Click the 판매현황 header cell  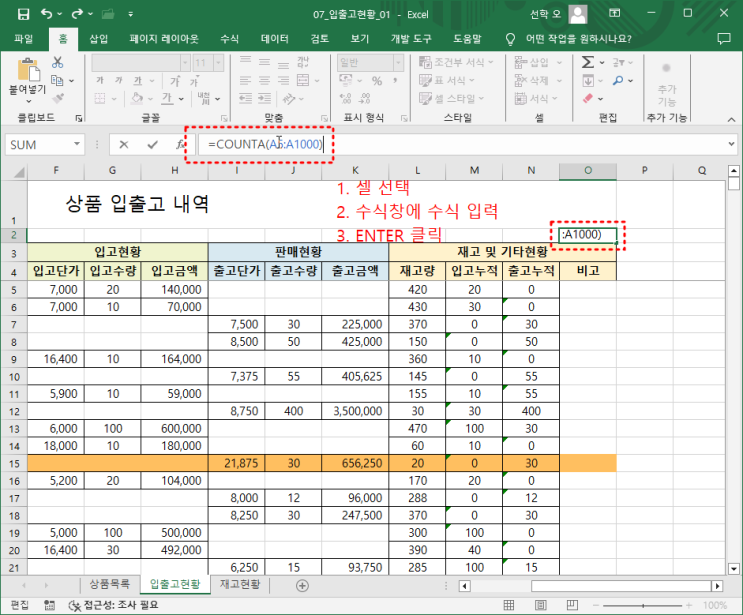299,252
